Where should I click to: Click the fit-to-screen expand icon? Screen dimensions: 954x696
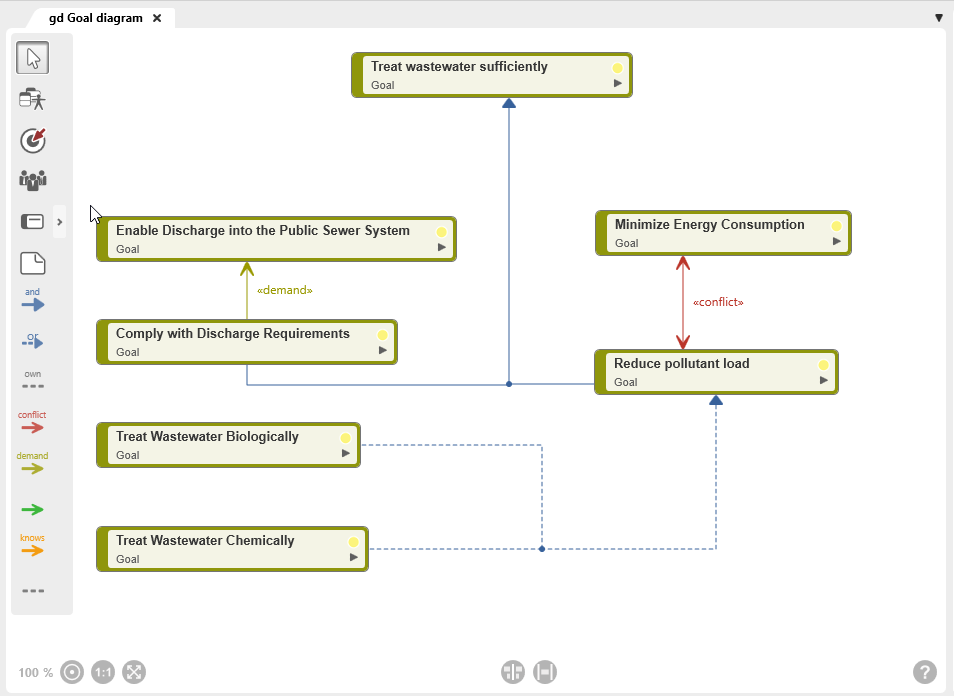pos(134,672)
